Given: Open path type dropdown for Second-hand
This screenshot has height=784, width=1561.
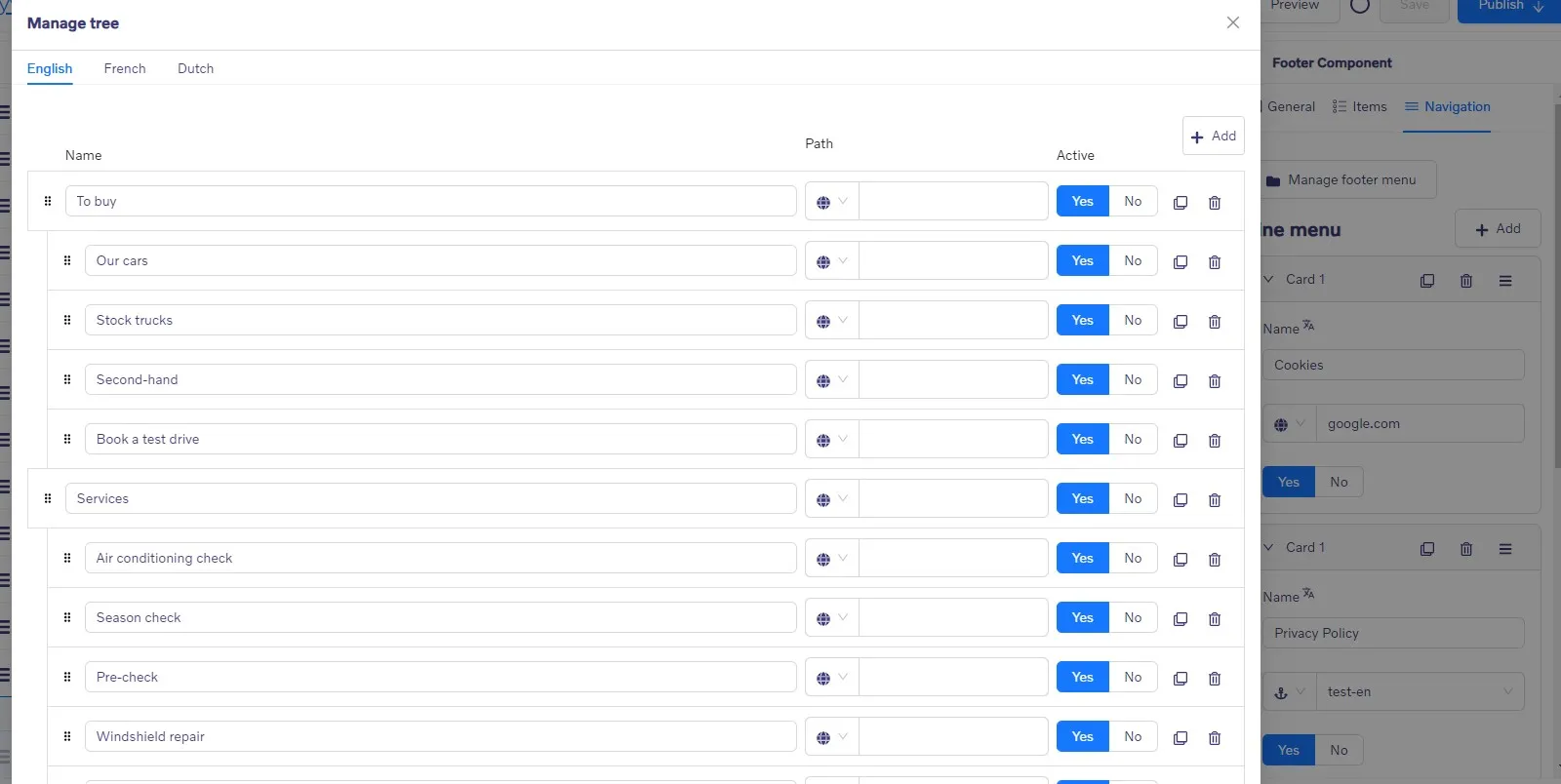Looking at the screenshot, I should click(832, 380).
